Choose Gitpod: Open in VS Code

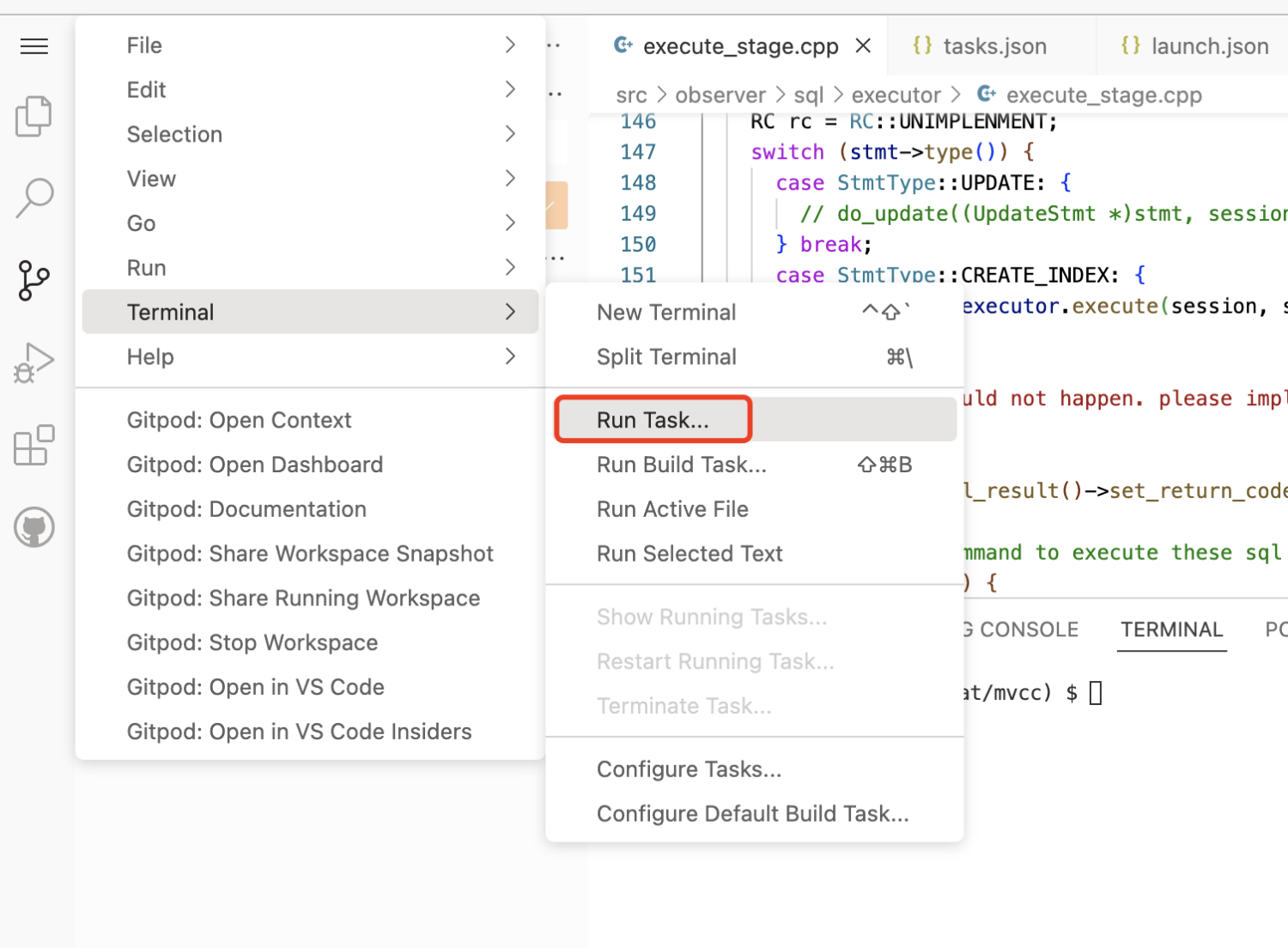[x=310, y=687]
